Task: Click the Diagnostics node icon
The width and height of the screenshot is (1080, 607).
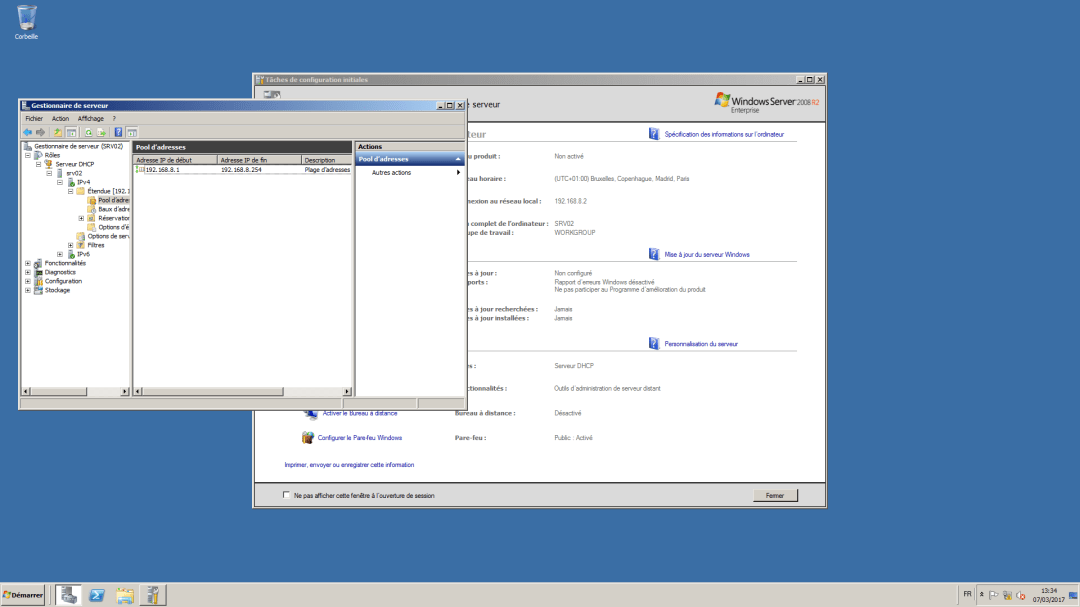Action: [x=36, y=272]
